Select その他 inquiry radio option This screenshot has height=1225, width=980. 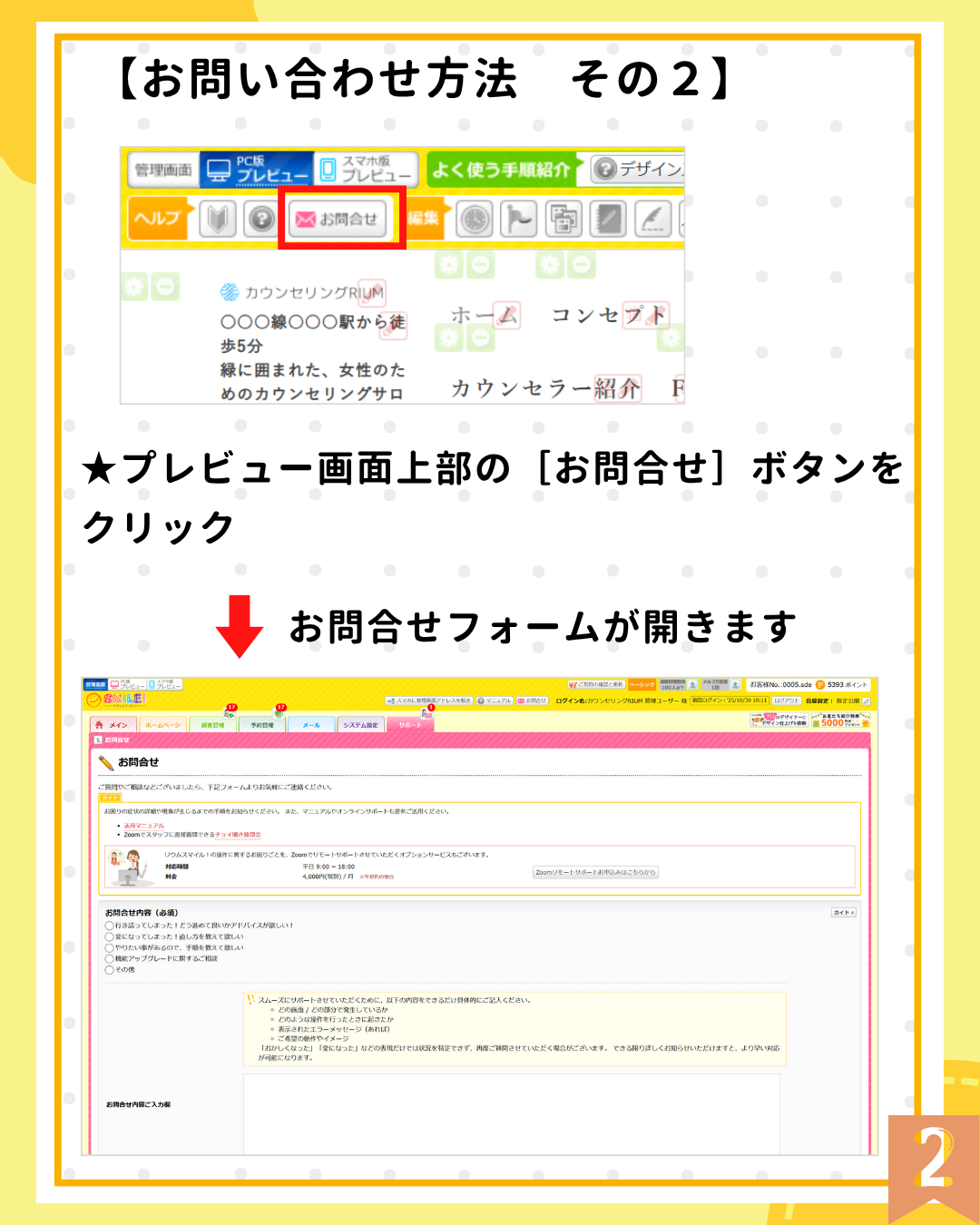[x=110, y=970]
